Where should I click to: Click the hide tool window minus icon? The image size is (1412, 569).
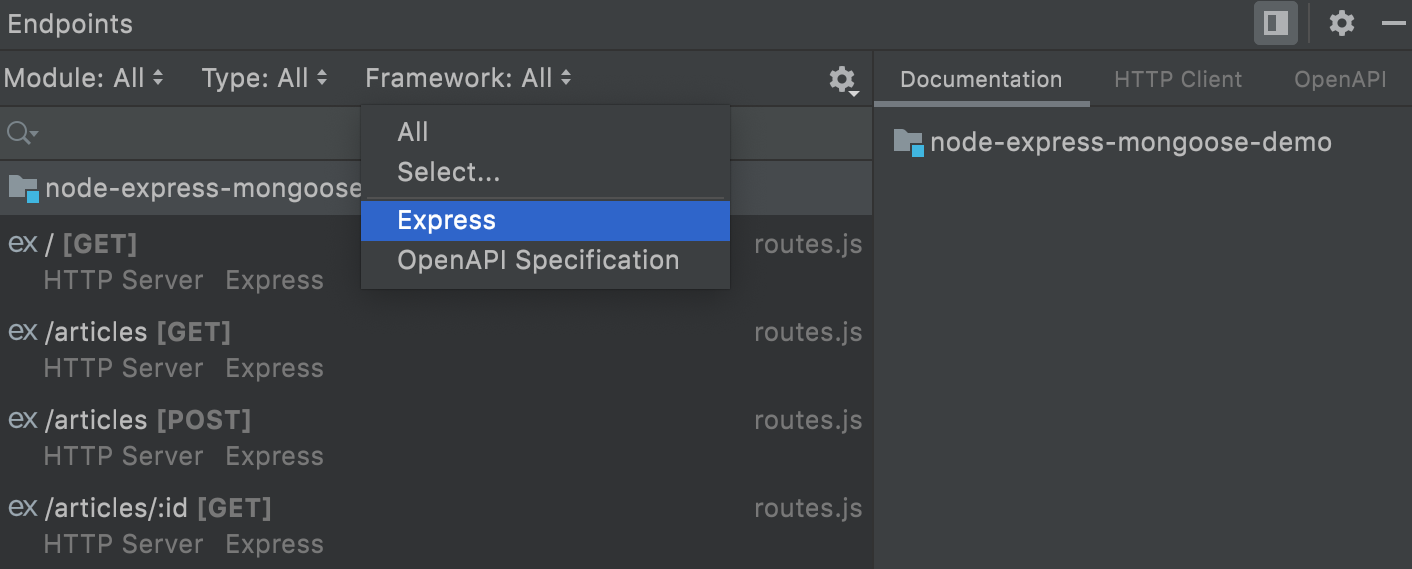(1394, 23)
